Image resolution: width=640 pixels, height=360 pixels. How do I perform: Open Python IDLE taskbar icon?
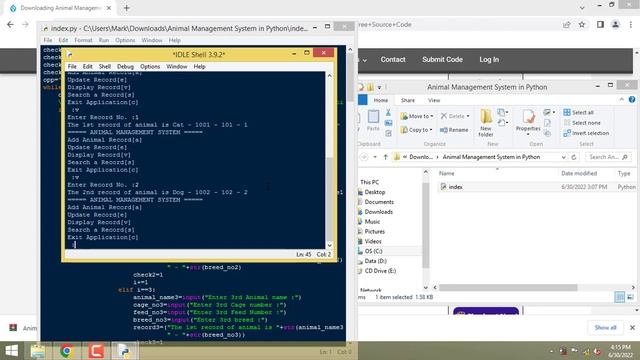[124, 351]
